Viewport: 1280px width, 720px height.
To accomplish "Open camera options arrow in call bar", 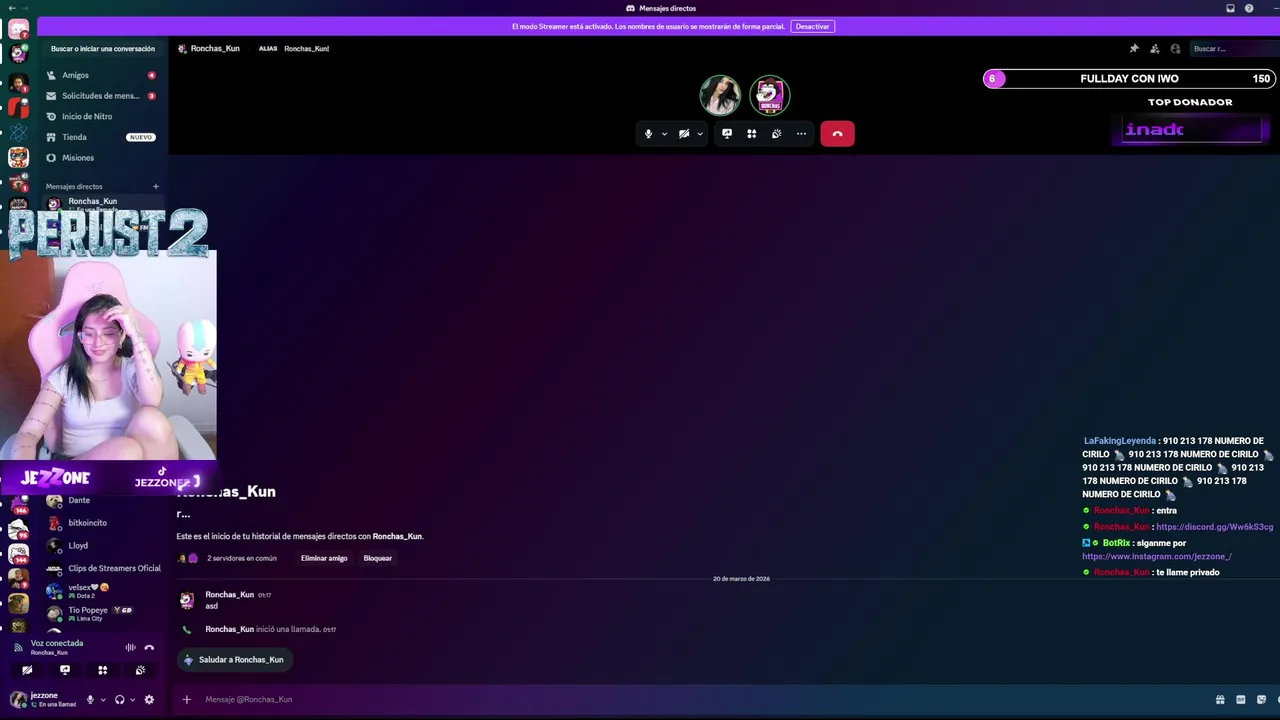I will 700,134.
